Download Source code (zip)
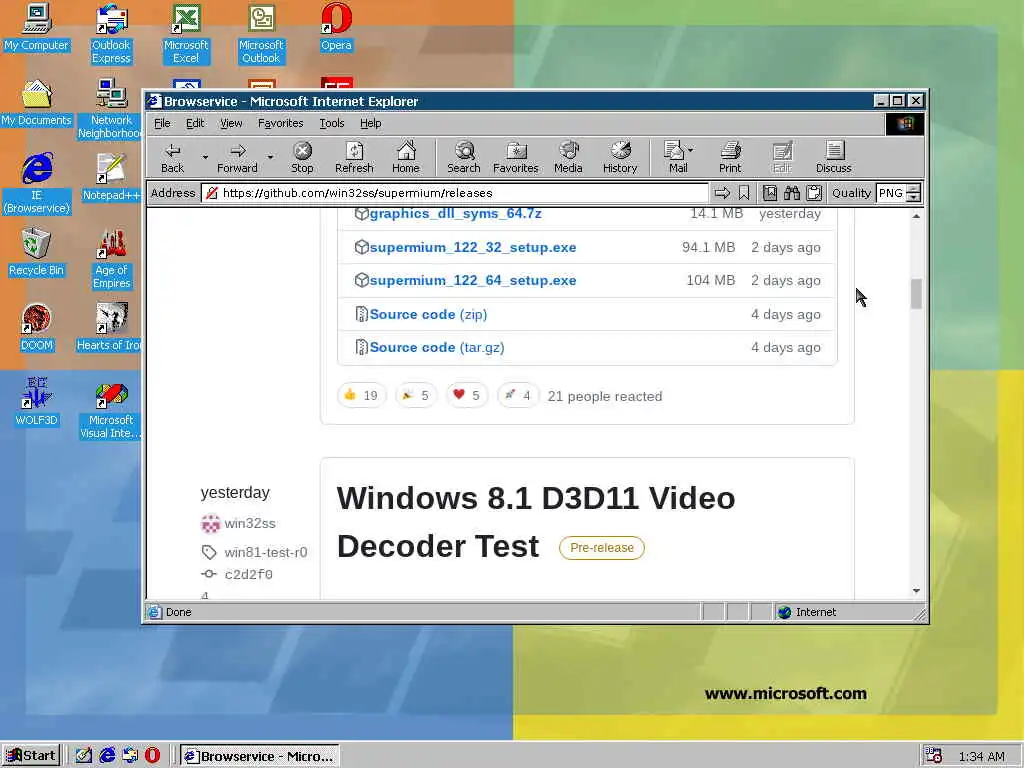Screen dimensions: 1024x768 pyautogui.click(x=428, y=314)
